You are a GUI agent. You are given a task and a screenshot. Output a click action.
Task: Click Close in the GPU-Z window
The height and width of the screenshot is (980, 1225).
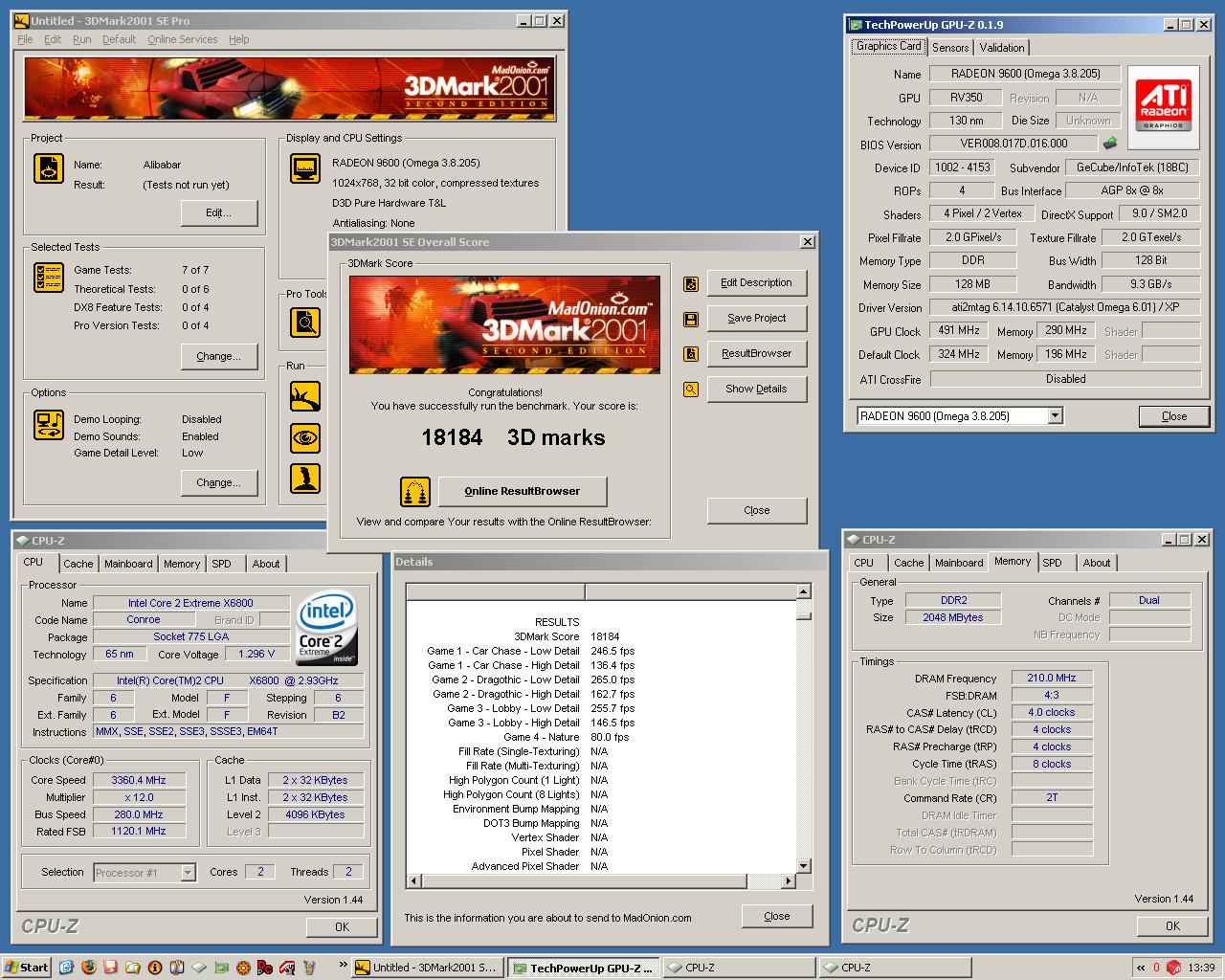click(1174, 416)
